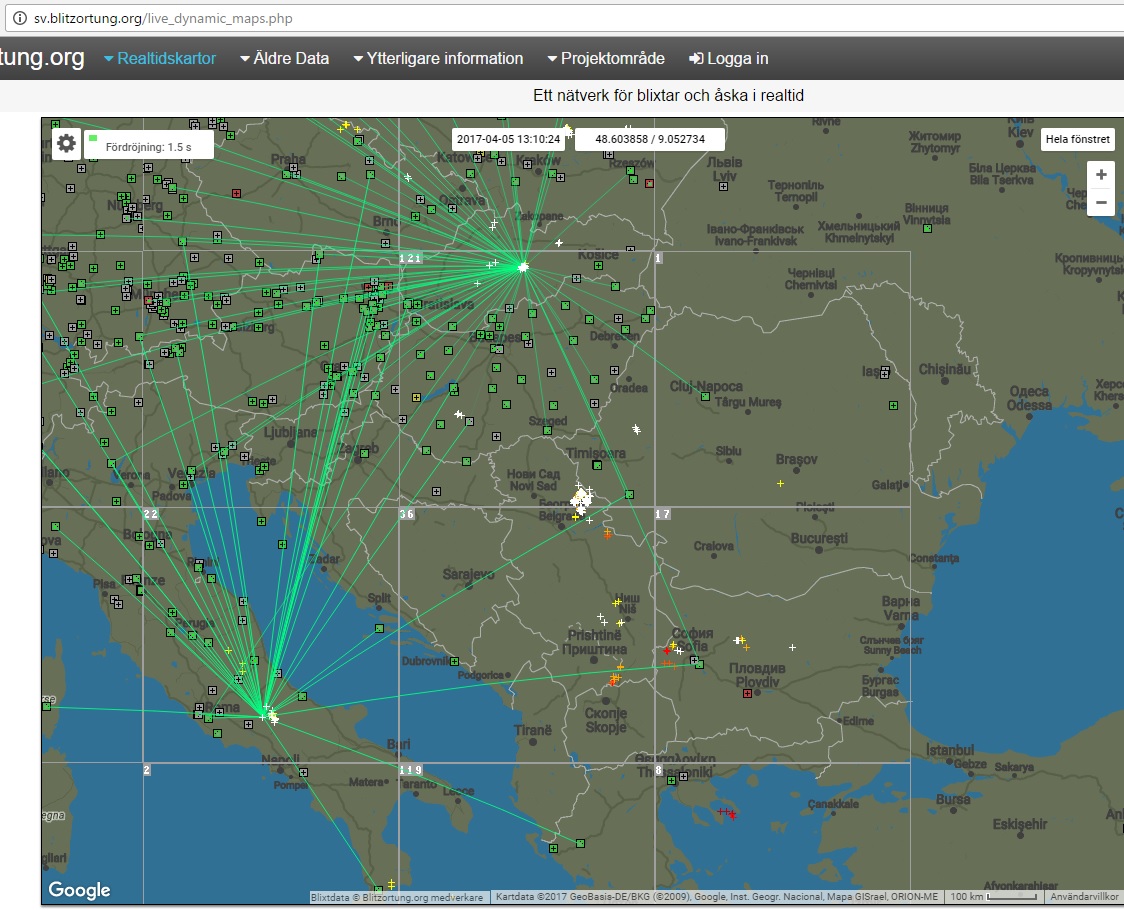1124x910 pixels.
Task: Click the green station marker near Cluj-Napoca
Action: [705, 397]
